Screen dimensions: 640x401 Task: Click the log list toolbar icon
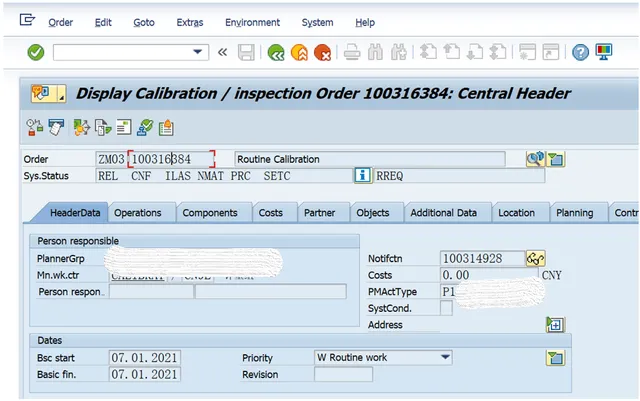(124, 127)
